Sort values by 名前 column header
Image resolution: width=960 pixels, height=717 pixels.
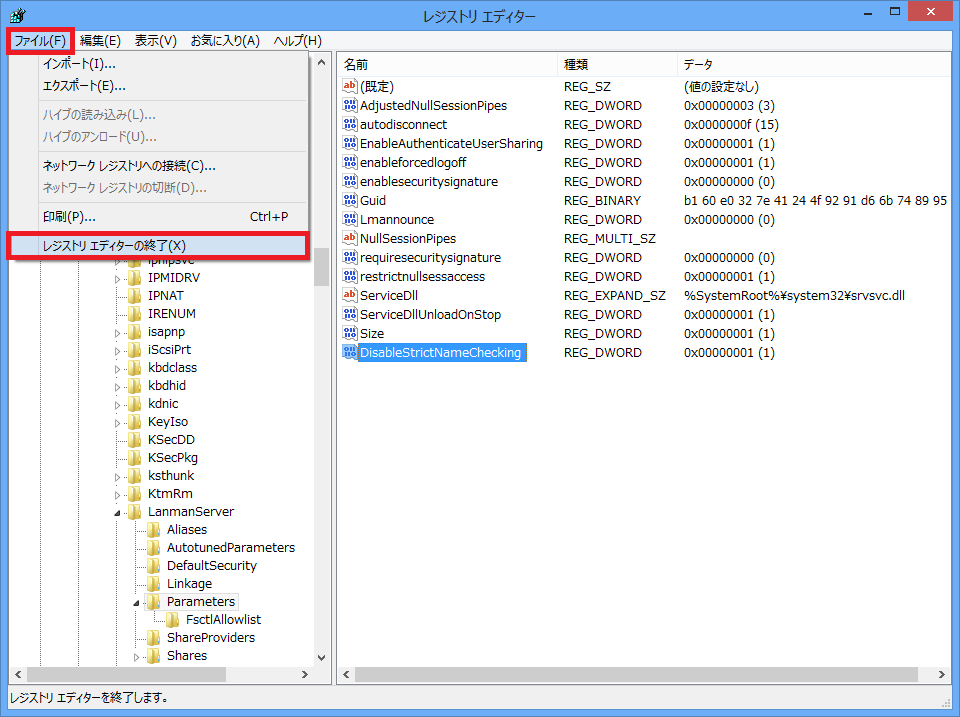(445, 64)
